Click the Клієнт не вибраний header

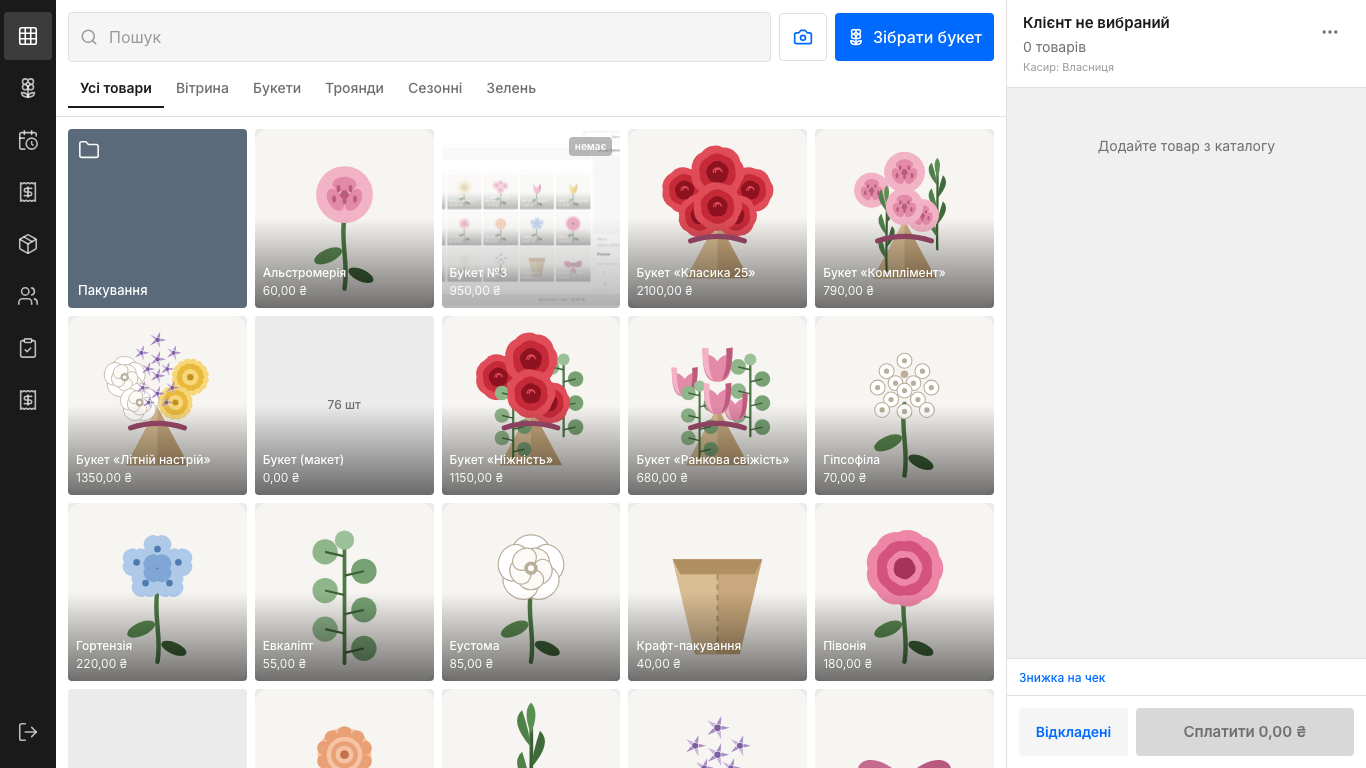click(1096, 23)
